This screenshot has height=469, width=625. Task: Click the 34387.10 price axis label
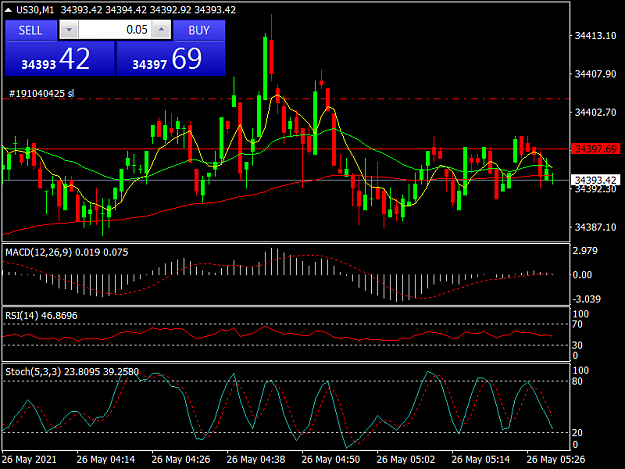click(596, 227)
